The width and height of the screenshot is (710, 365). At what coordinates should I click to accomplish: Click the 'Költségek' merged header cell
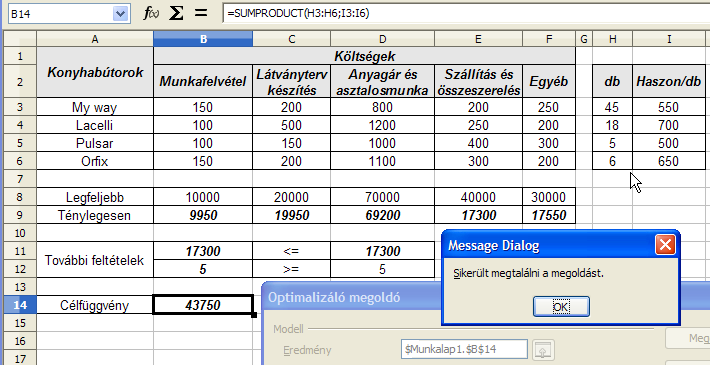pyautogui.click(x=365, y=56)
